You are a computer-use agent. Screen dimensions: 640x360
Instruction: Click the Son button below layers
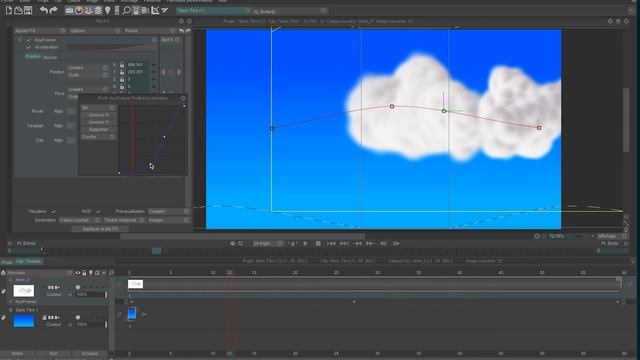(x=53, y=353)
